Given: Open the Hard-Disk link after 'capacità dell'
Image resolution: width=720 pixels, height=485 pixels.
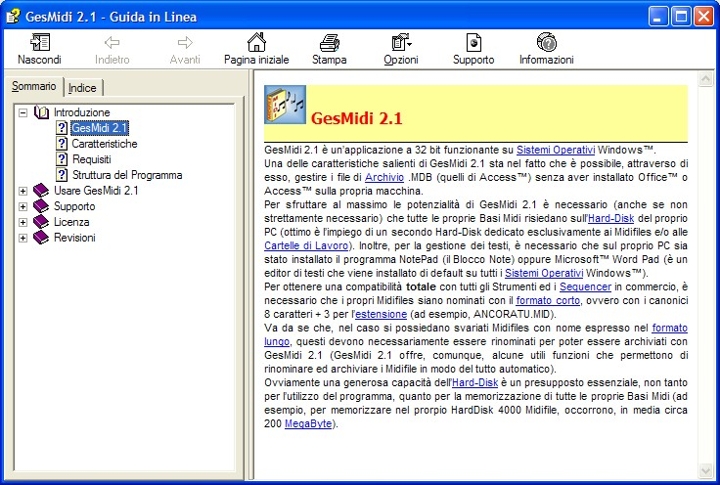Looking at the screenshot, I should coord(475,383).
